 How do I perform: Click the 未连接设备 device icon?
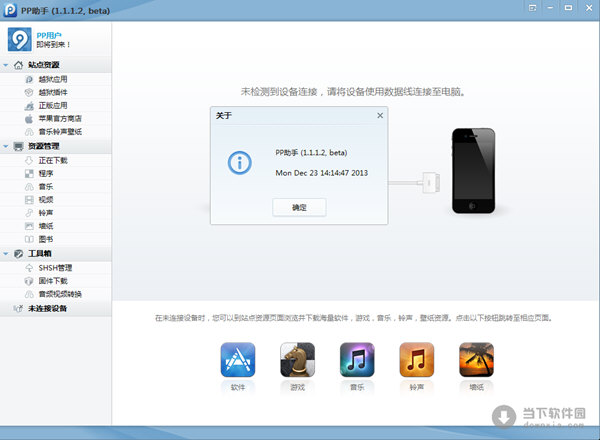click(x=18, y=309)
